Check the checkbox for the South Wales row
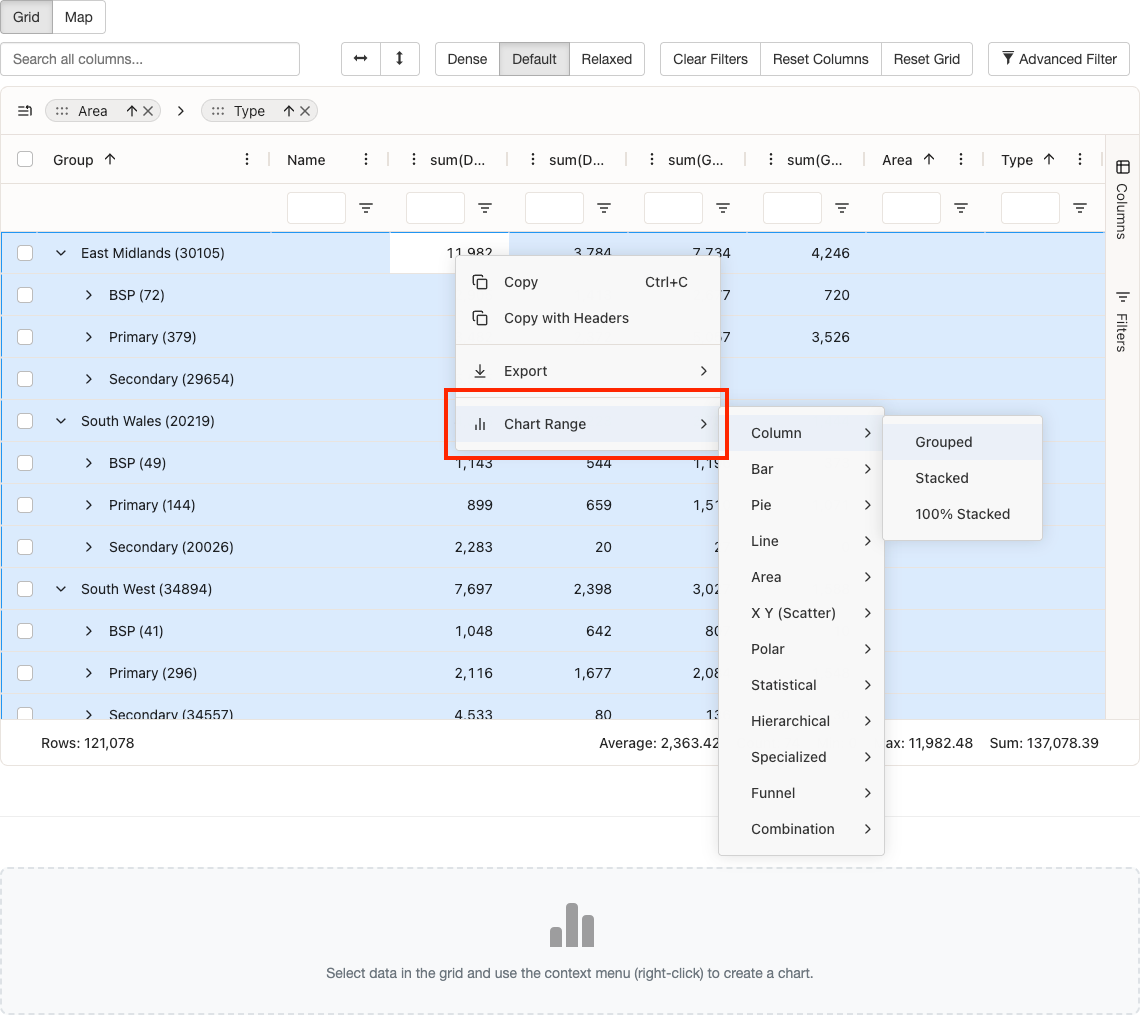This screenshot has height=1027, width=1140. [x=24, y=421]
